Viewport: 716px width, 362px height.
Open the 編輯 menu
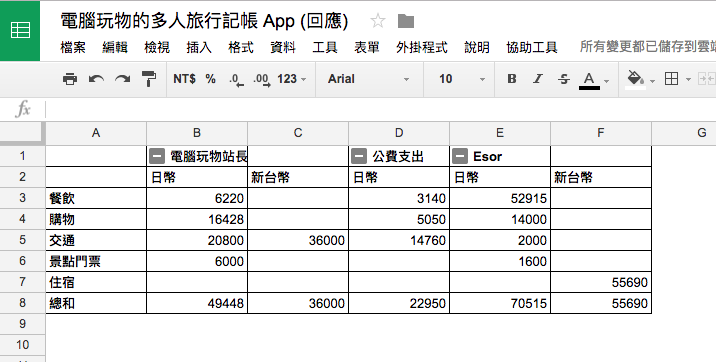pyautogui.click(x=115, y=47)
